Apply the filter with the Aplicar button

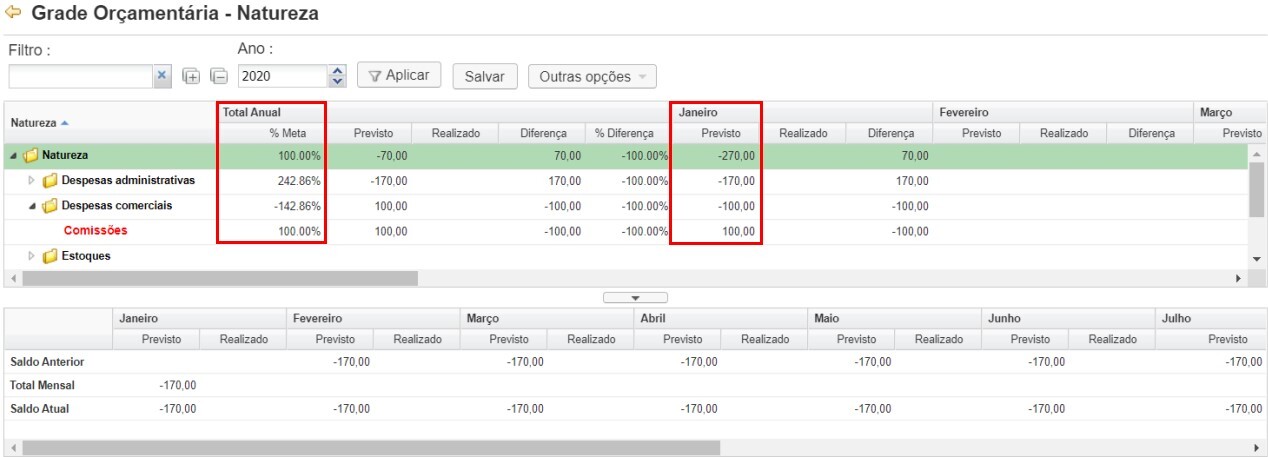click(398, 76)
